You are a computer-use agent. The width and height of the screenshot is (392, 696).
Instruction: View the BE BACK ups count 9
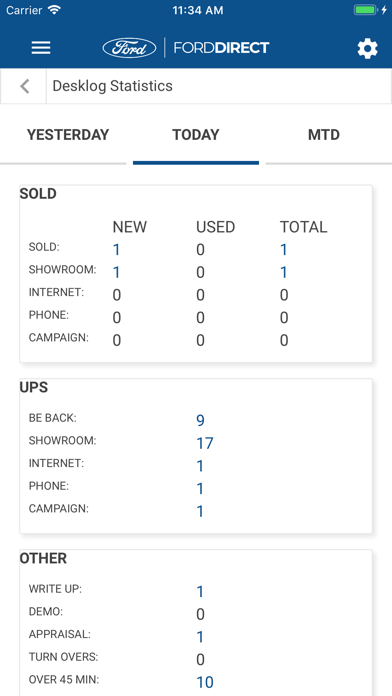200,420
